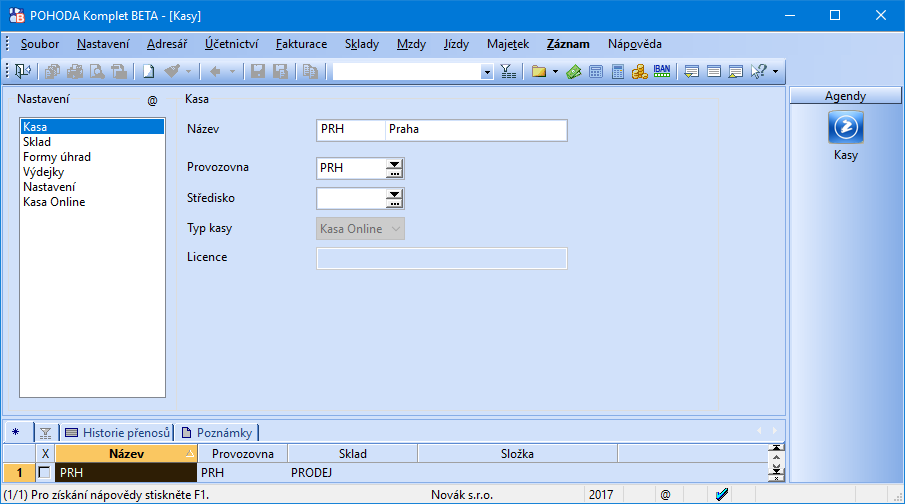Image resolution: width=905 pixels, height=504 pixels.
Task: Switch to the Historie přenosů tab
Action: (x=118, y=432)
